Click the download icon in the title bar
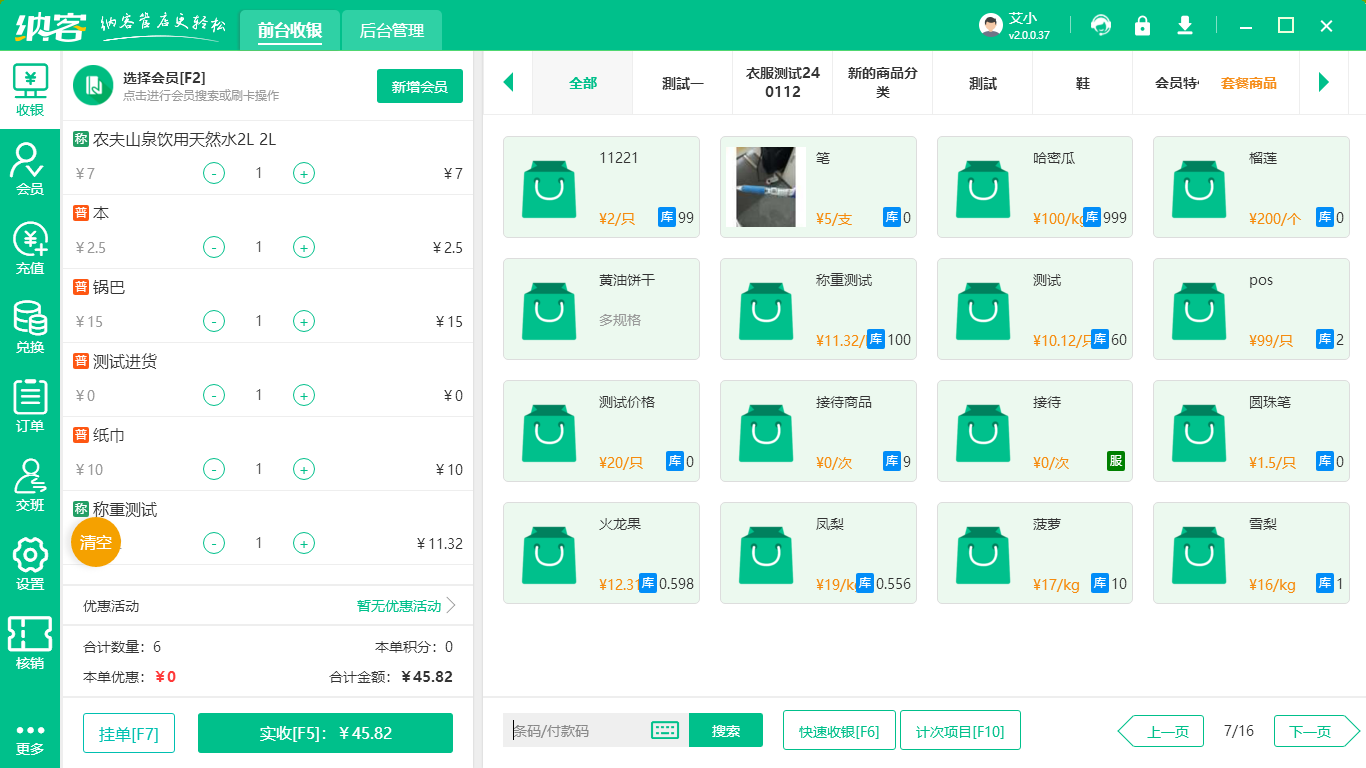 click(1184, 24)
